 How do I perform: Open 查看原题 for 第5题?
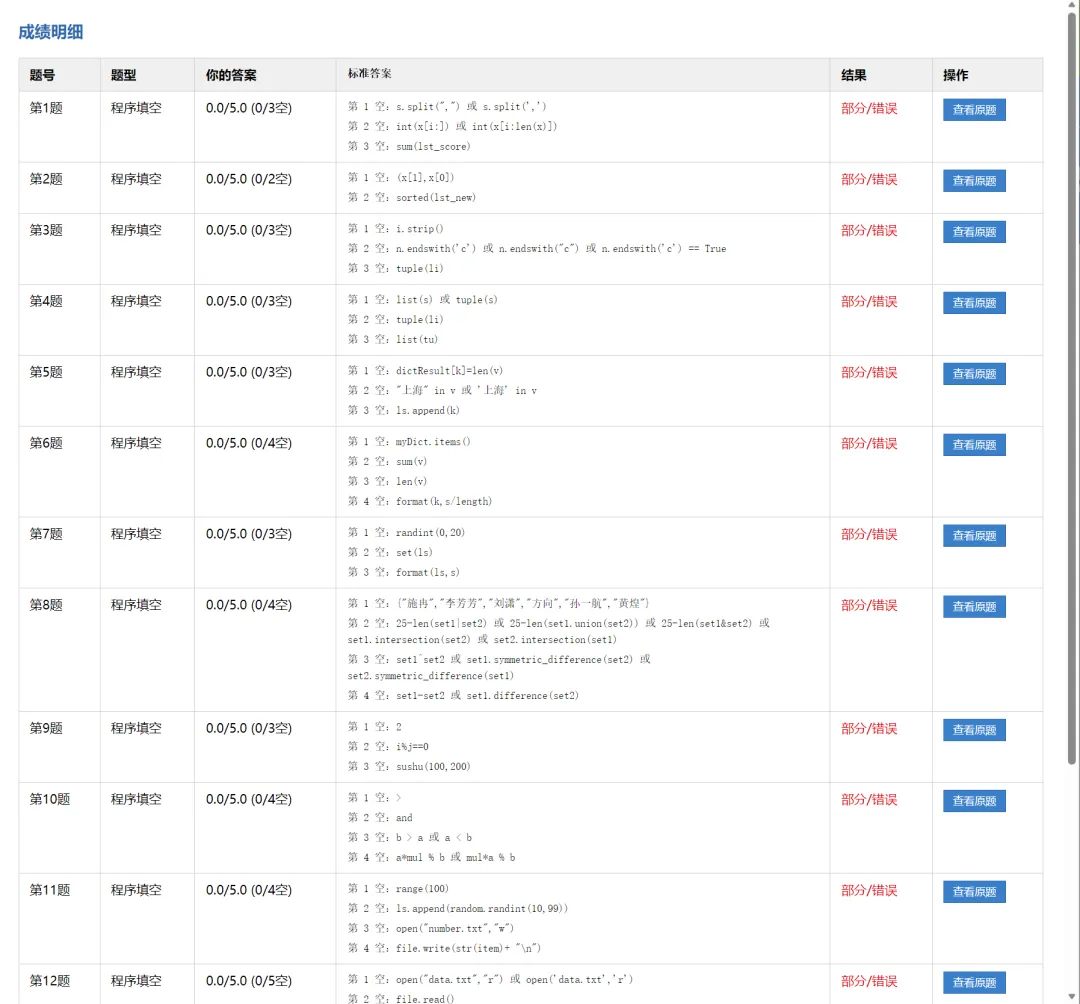(974, 373)
